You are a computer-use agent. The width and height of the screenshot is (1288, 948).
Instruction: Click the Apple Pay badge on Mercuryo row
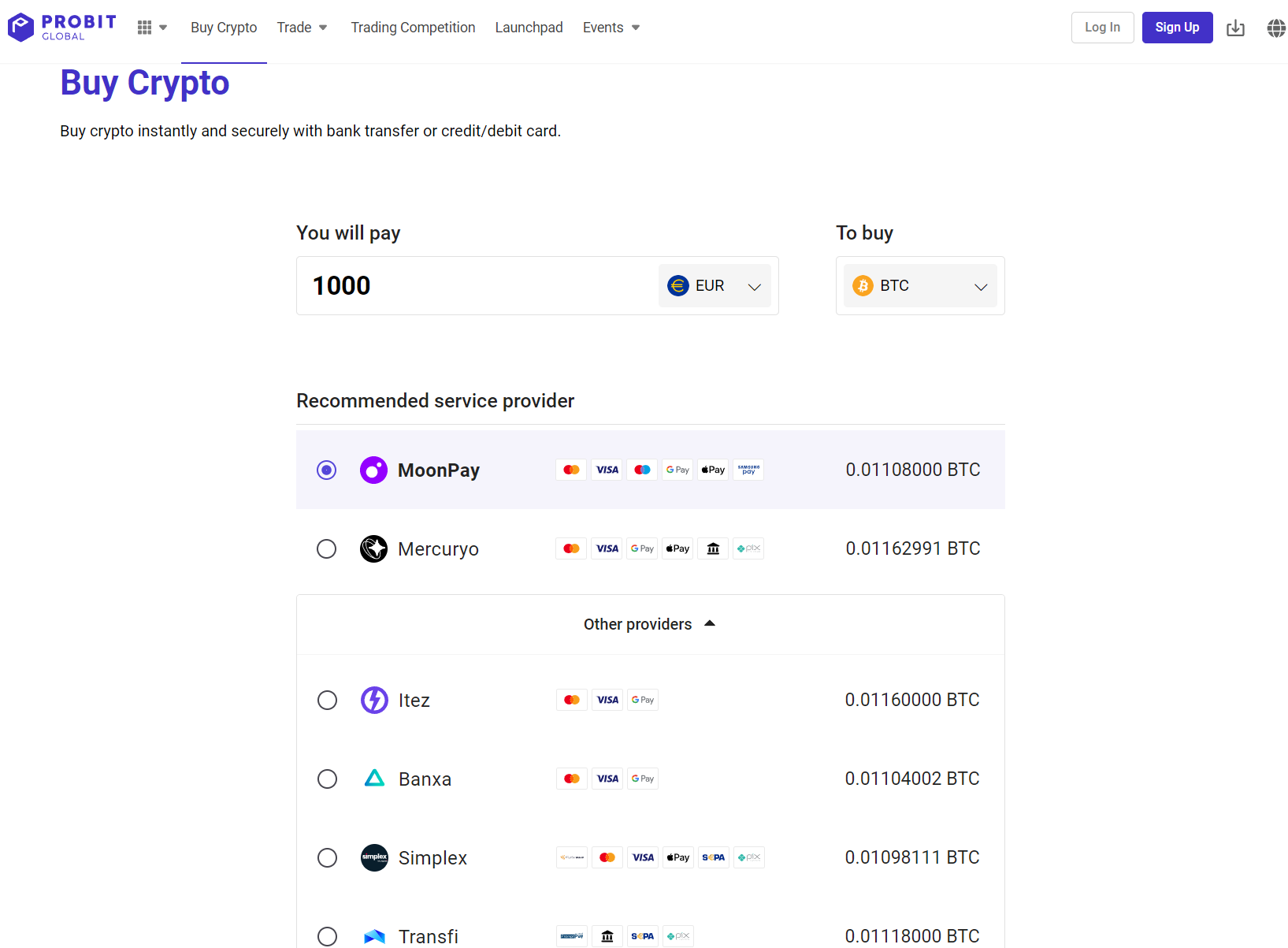tap(677, 548)
